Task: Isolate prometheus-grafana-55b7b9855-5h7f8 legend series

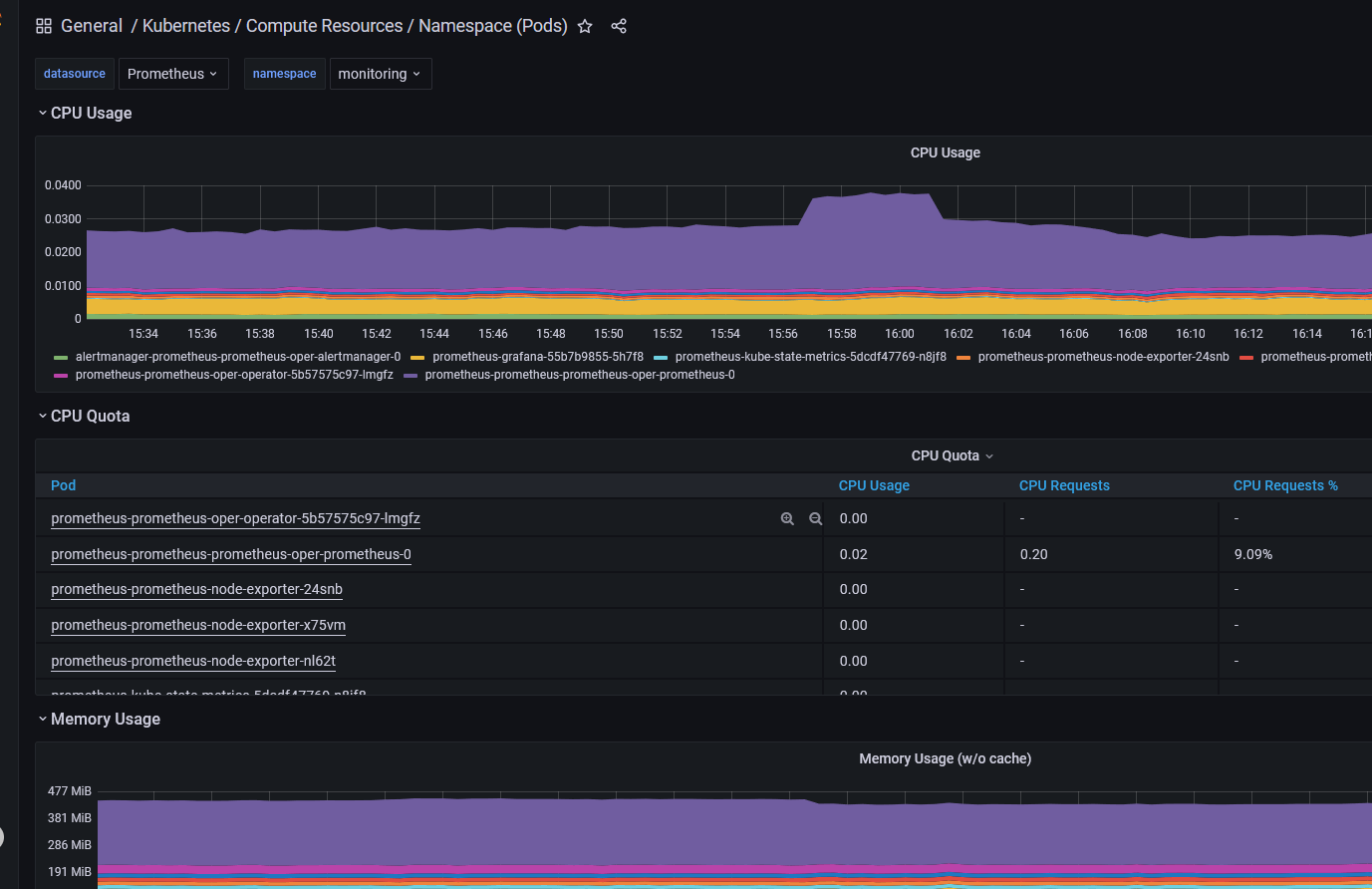Action: 538,357
